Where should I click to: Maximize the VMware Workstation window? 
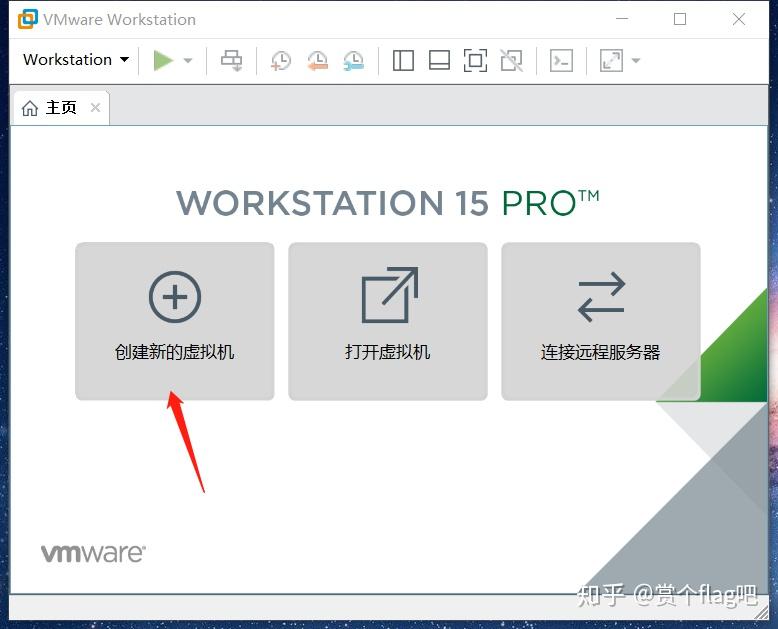click(x=680, y=19)
